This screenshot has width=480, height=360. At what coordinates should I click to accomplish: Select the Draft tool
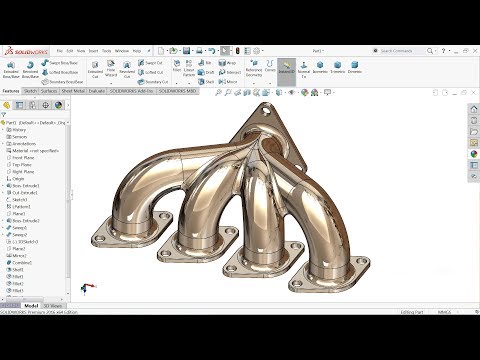pyautogui.click(x=206, y=72)
